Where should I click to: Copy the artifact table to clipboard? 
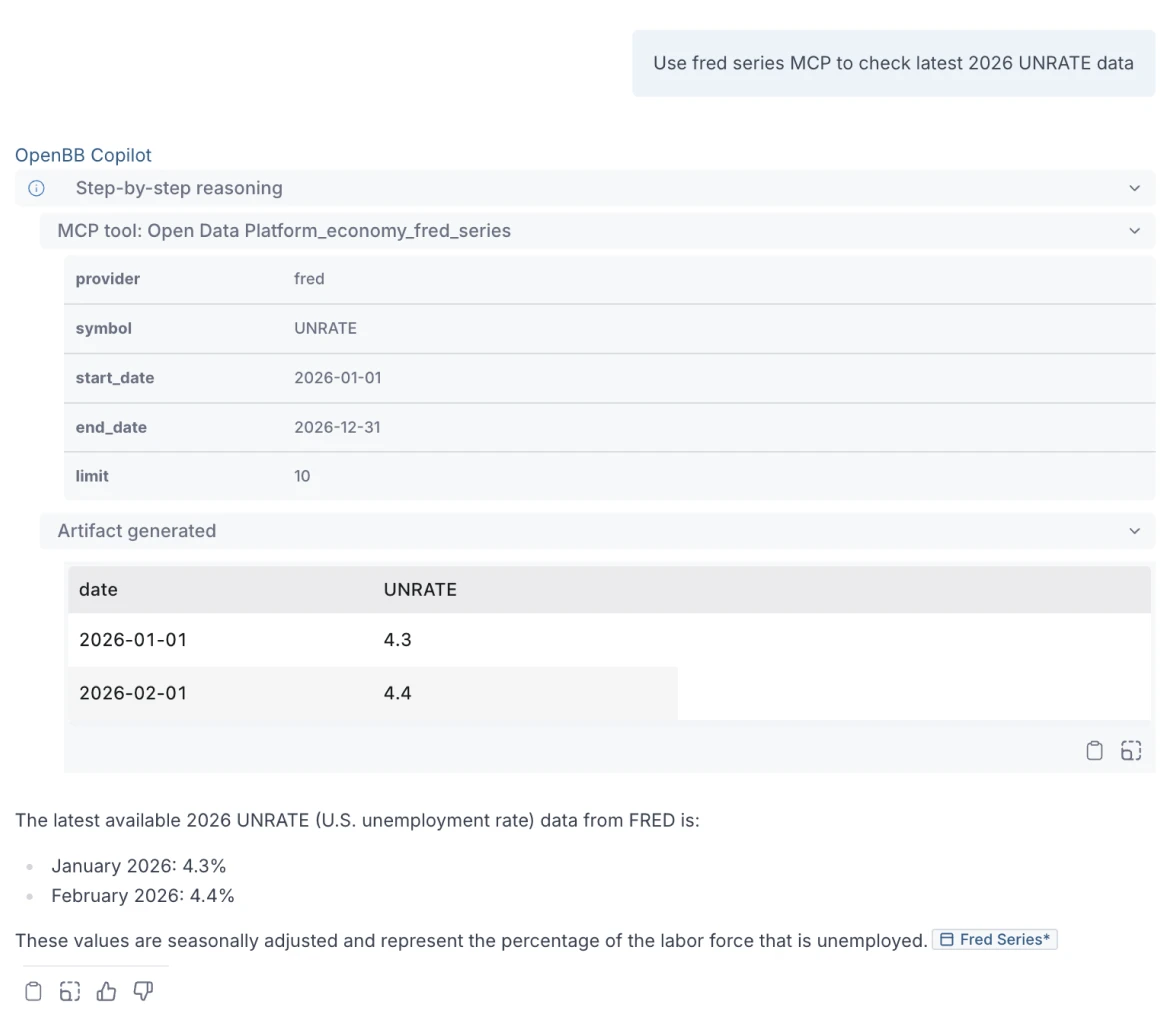1094,750
